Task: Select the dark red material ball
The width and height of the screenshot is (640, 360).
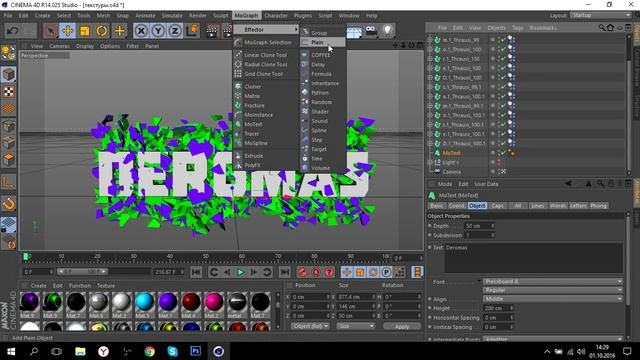Action: click(191, 302)
